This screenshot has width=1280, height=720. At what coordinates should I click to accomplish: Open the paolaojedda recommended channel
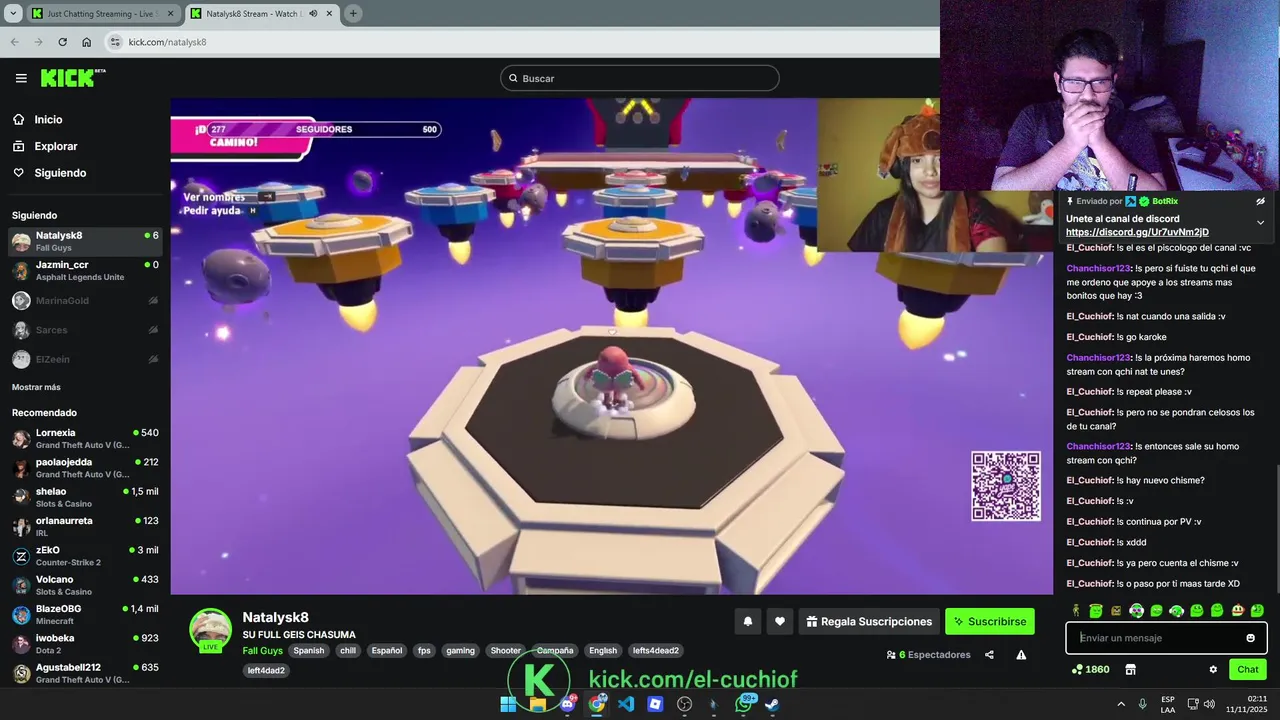pyautogui.click(x=85, y=468)
